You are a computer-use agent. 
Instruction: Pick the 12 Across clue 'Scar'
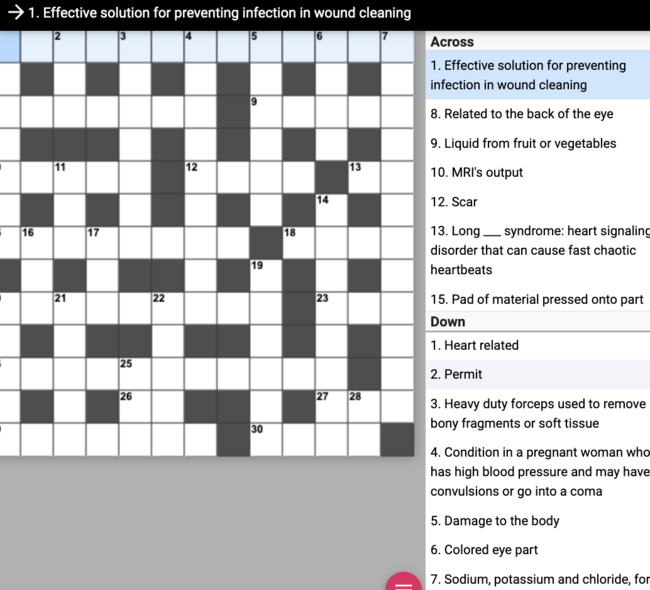453,202
